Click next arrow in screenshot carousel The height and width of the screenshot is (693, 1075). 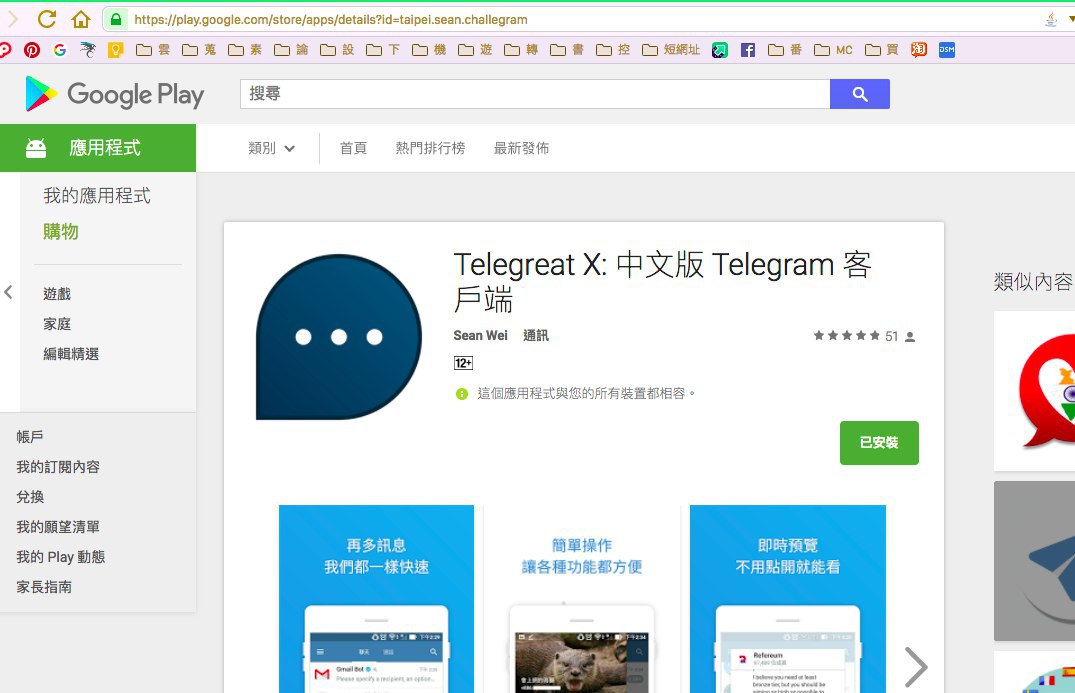coord(914,665)
